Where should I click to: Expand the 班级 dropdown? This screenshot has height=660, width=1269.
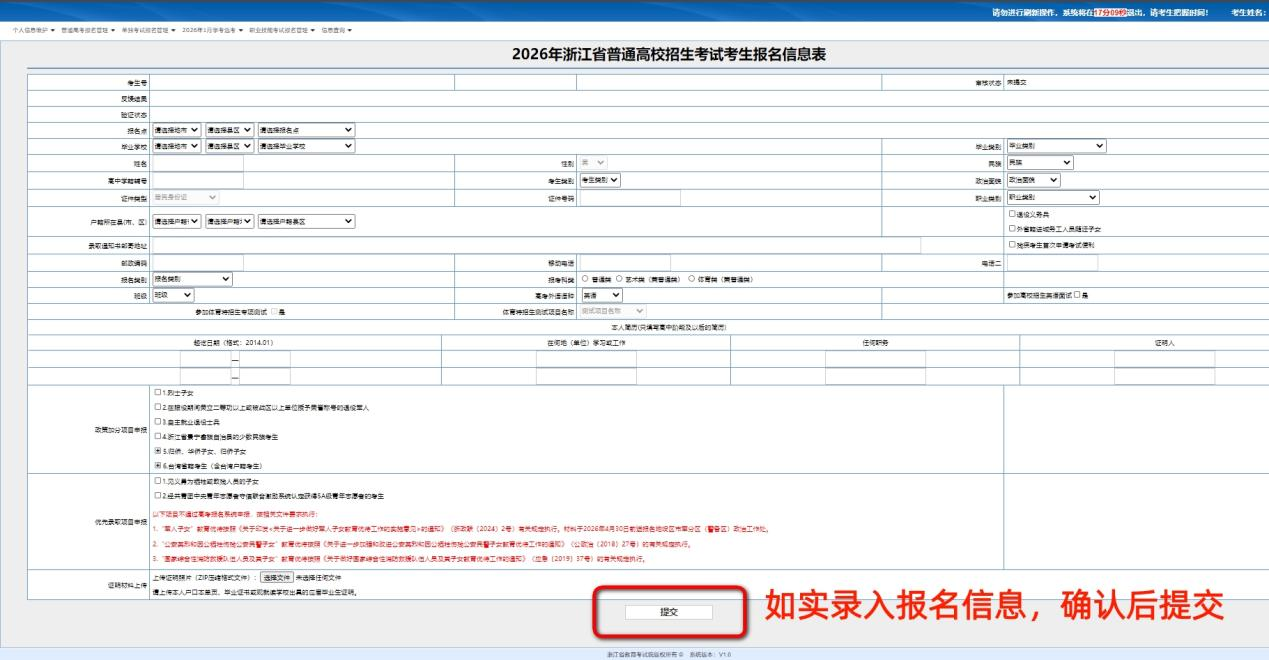(x=173, y=296)
